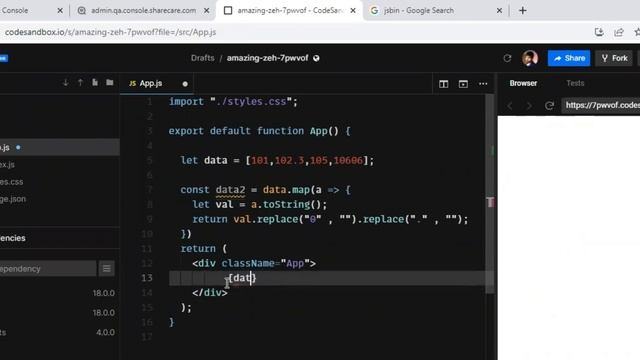Image resolution: width=640 pixels, height=360 pixels.
Task: Click the refresh icon in CodeSandbox header
Action: pyautogui.click(x=507, y=58)
